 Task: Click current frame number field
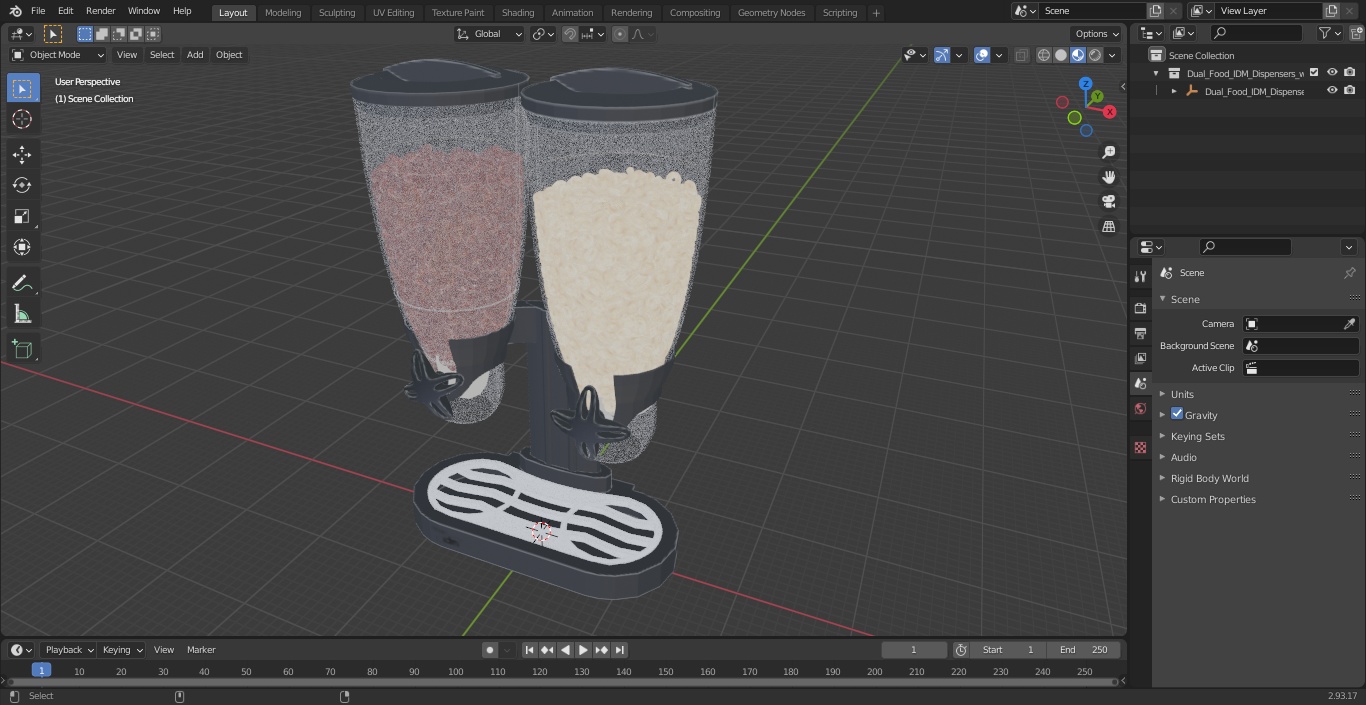[914, 649]
